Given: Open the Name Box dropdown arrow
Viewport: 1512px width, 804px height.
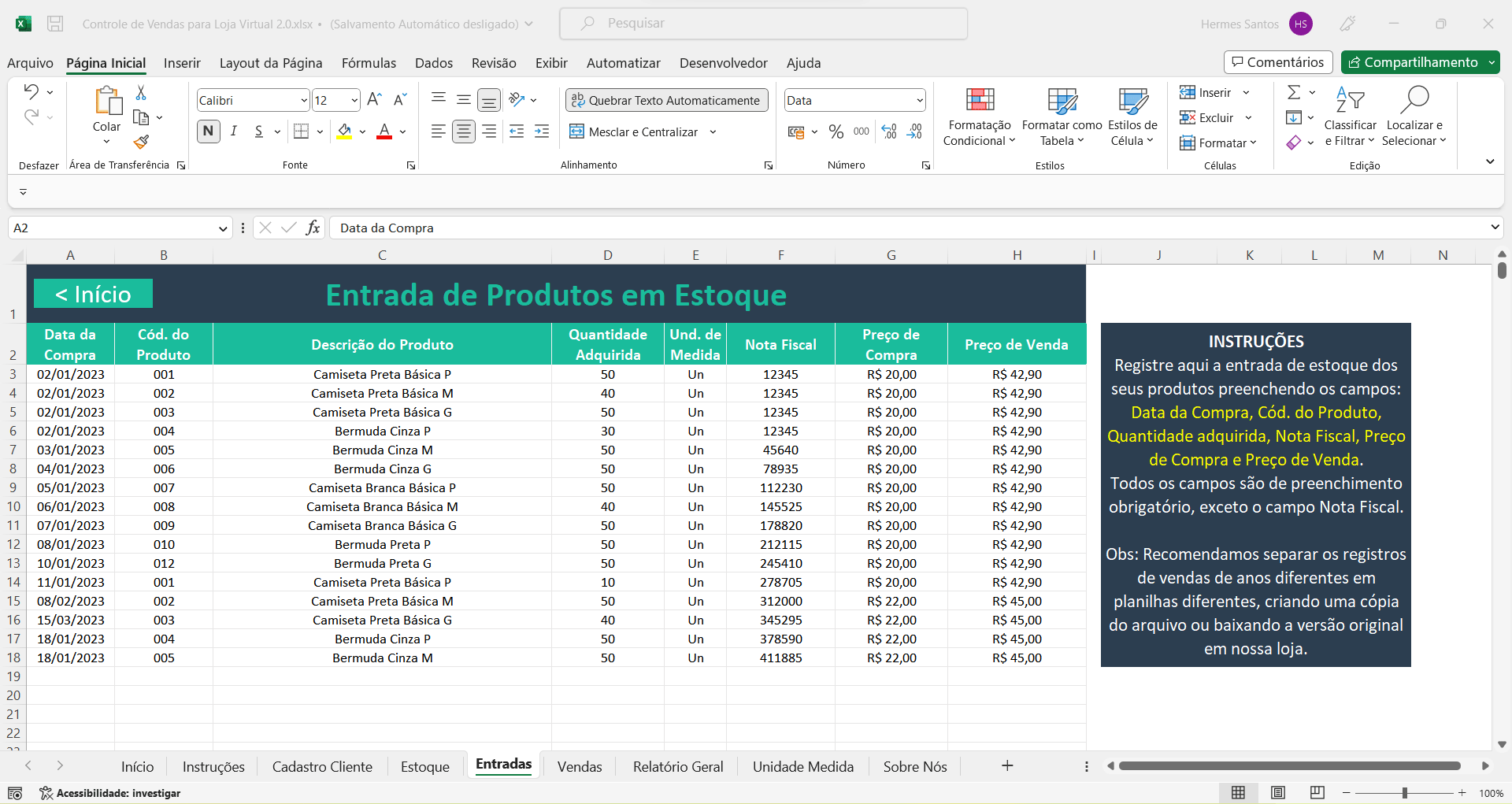Looking at the screenshot, I should point(223,228).
